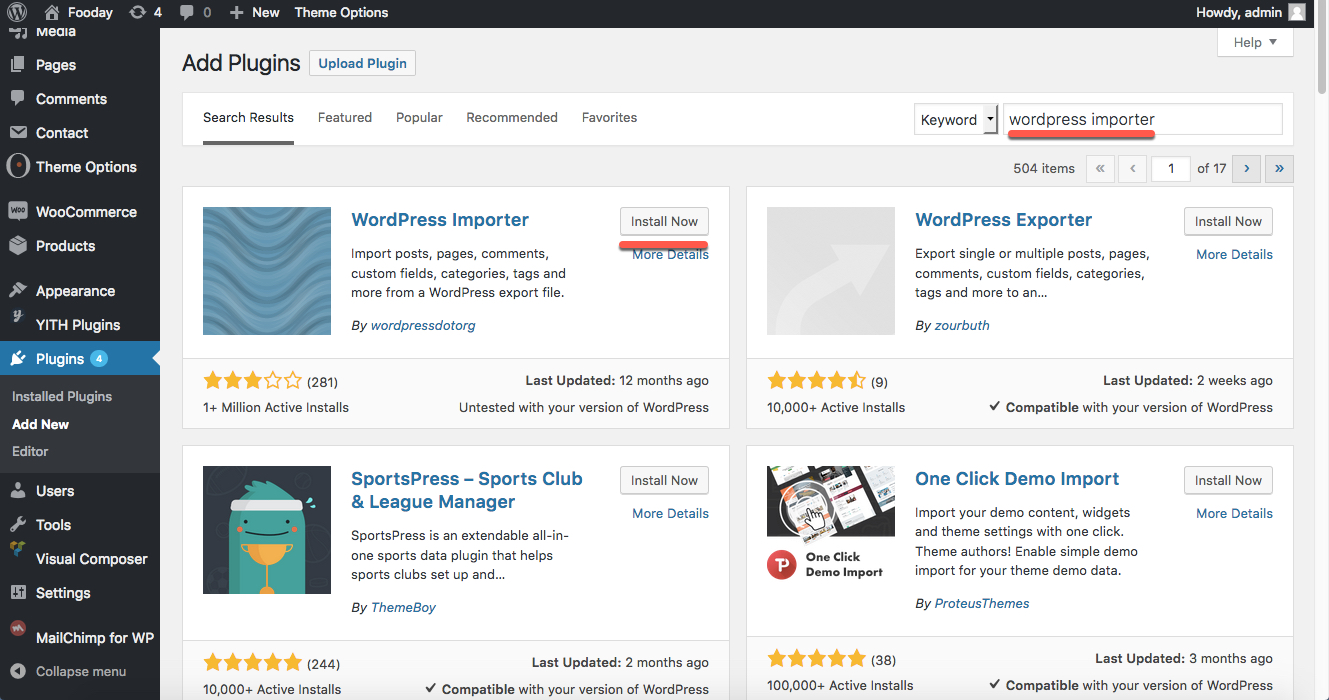Select Add New plugins submenu item
This screenshot has height=700, width=1329.
coord(40,424)
